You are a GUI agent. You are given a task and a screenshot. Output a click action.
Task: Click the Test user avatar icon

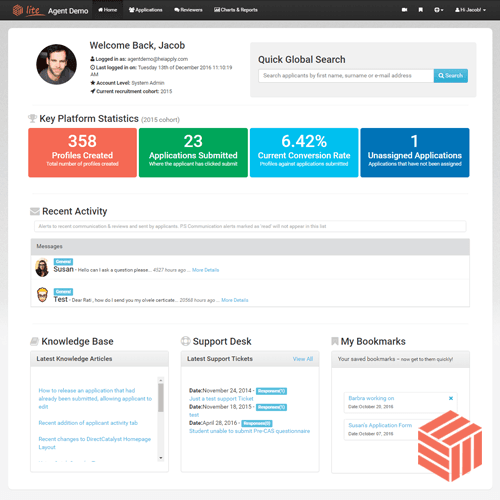(42, 295)
